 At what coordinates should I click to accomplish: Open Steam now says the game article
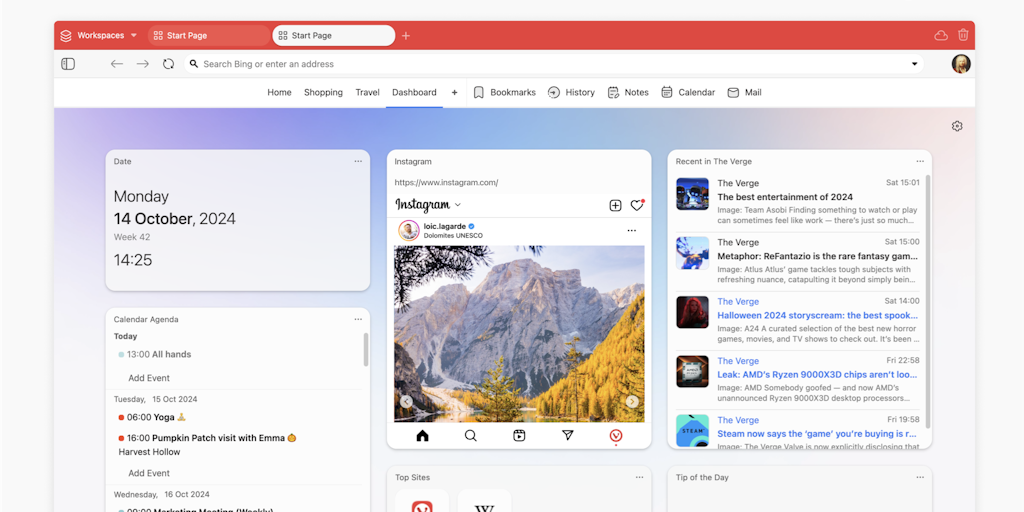818,434
